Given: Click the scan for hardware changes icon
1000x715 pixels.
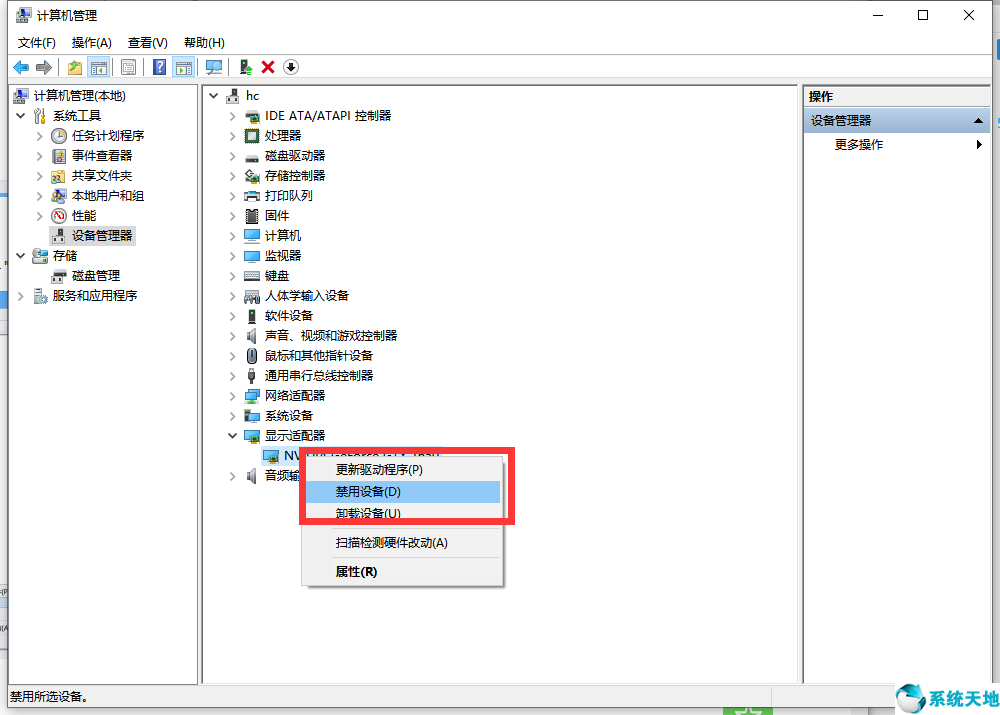Looking at the screenshot, I should [x=214, y=67].
